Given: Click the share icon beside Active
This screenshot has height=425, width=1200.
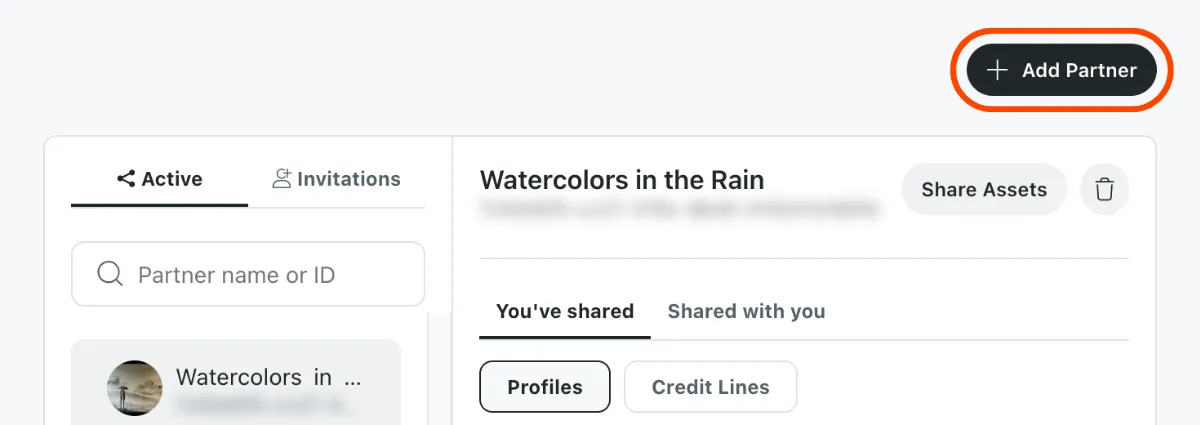Looking at the screenshot, I should click(126, 179).
